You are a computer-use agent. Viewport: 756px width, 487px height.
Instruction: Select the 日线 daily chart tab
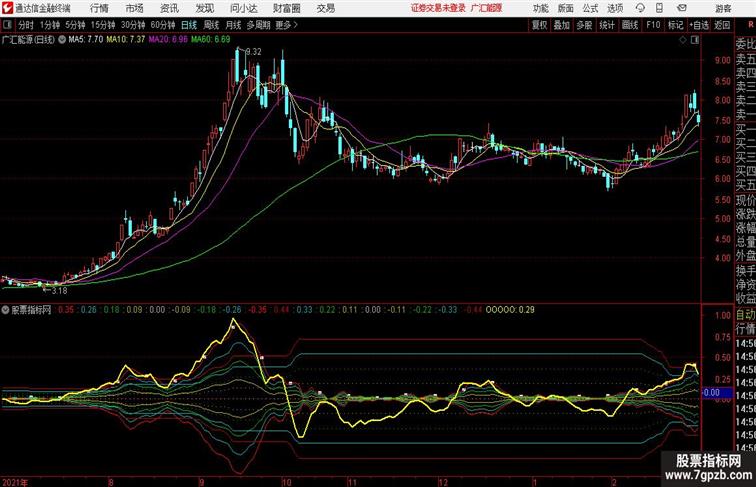point(189,25)
